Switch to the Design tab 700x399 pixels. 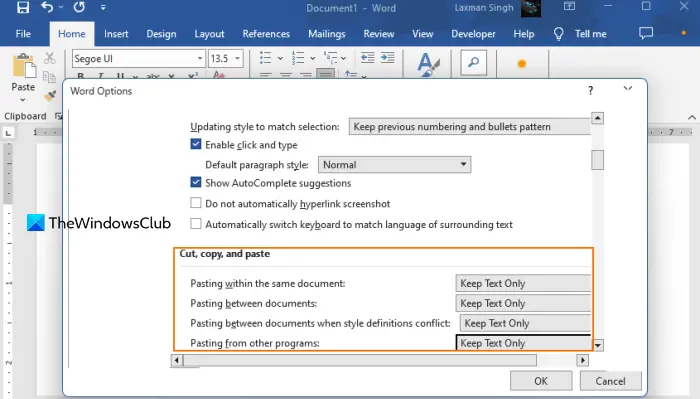pos(161,34)
